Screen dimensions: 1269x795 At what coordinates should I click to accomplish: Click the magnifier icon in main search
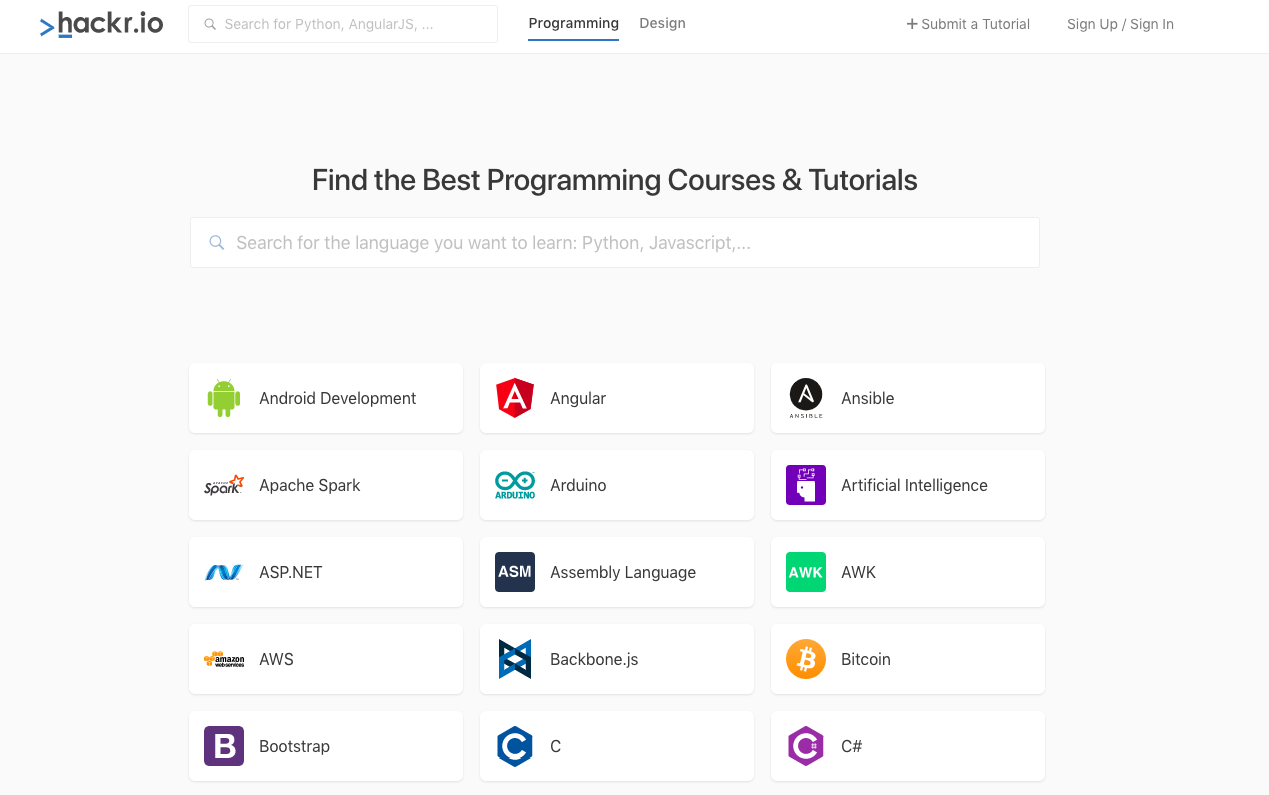pyautogui.click(x=216, y=242)
